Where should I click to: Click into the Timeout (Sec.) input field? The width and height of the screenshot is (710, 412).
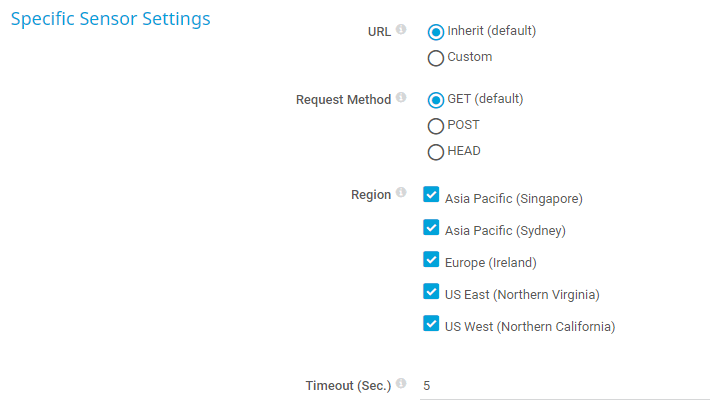pos(560,385)
